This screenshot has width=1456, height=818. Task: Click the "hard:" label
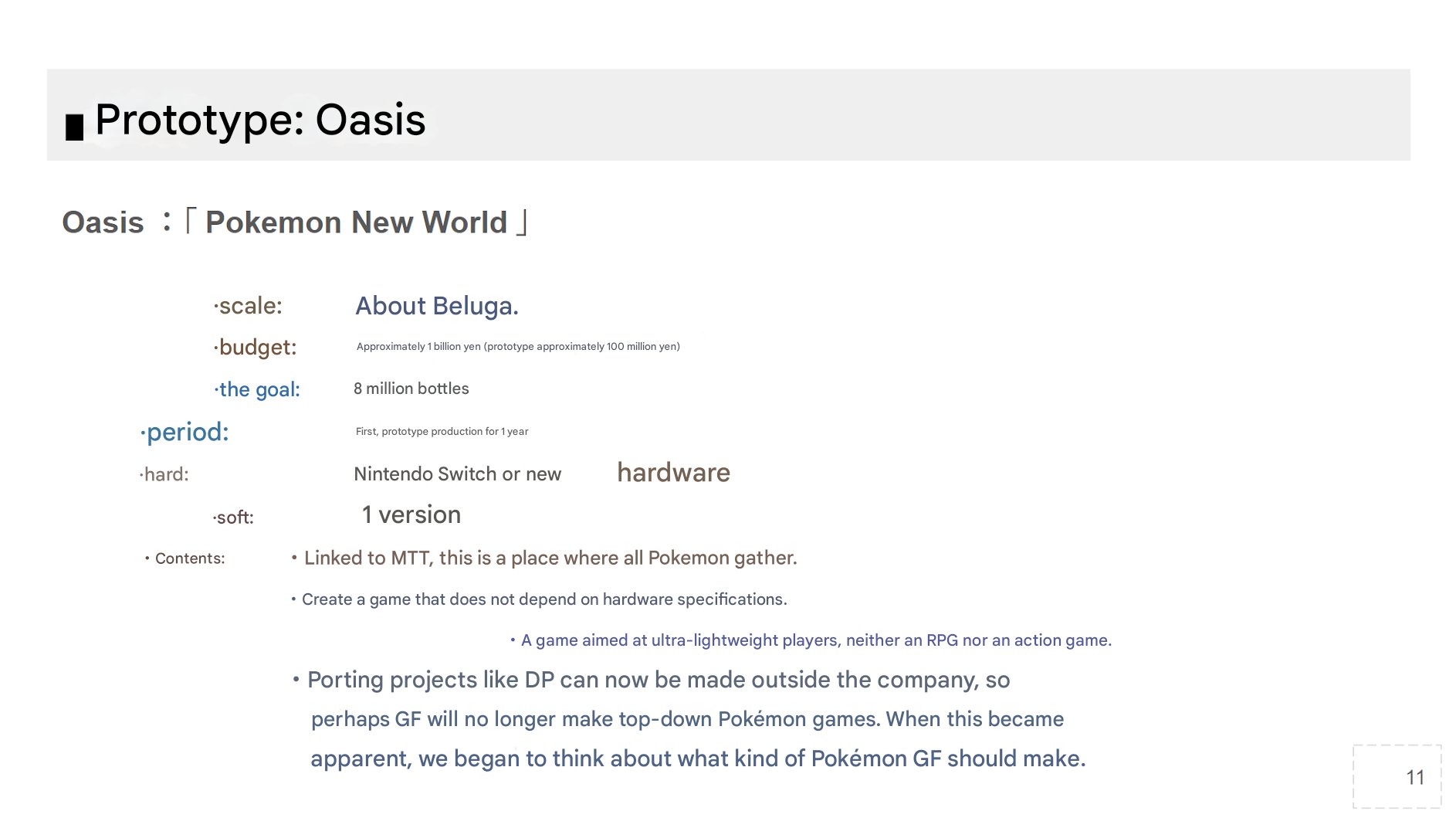click(x=164, y=474)
